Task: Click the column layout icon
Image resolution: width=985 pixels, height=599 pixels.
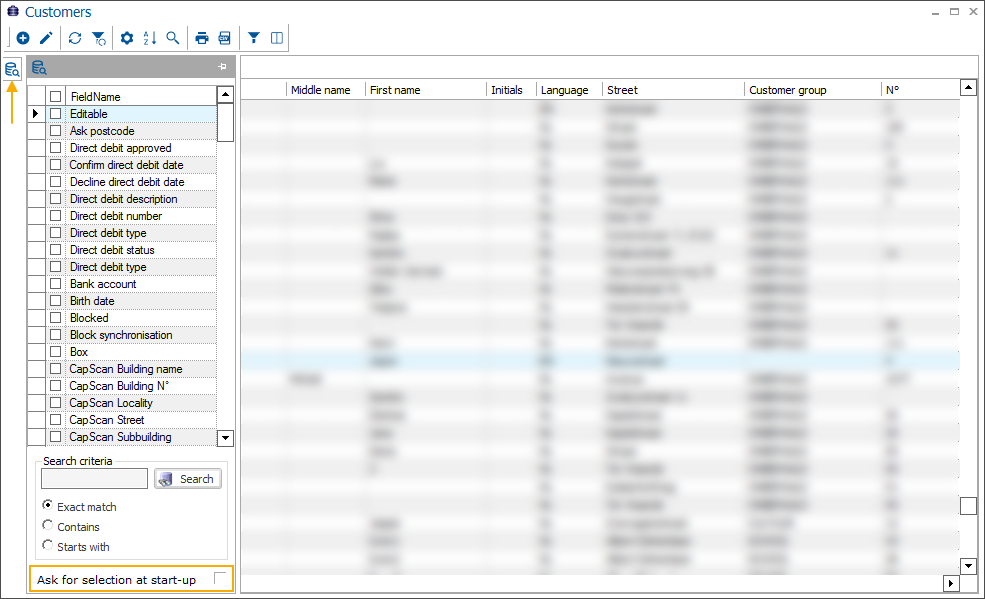Action: (x=277, y=38)
